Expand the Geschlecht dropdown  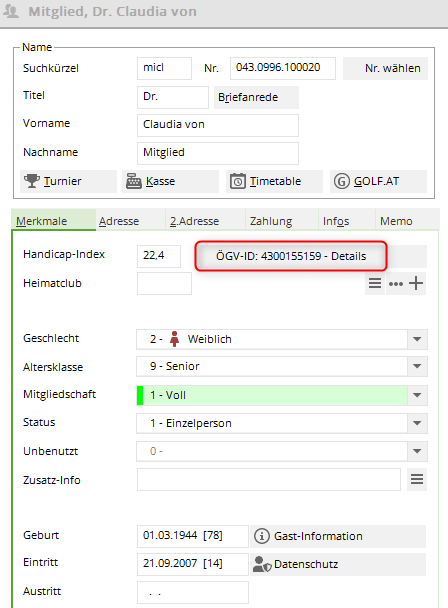(417, 339)
